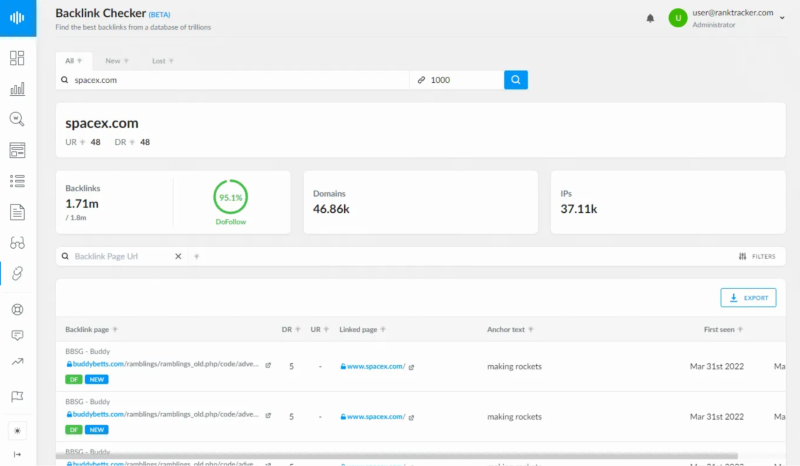This screenshot has width=800, height=466.
Task: Sort by the First seen column header
Action: 723,330
